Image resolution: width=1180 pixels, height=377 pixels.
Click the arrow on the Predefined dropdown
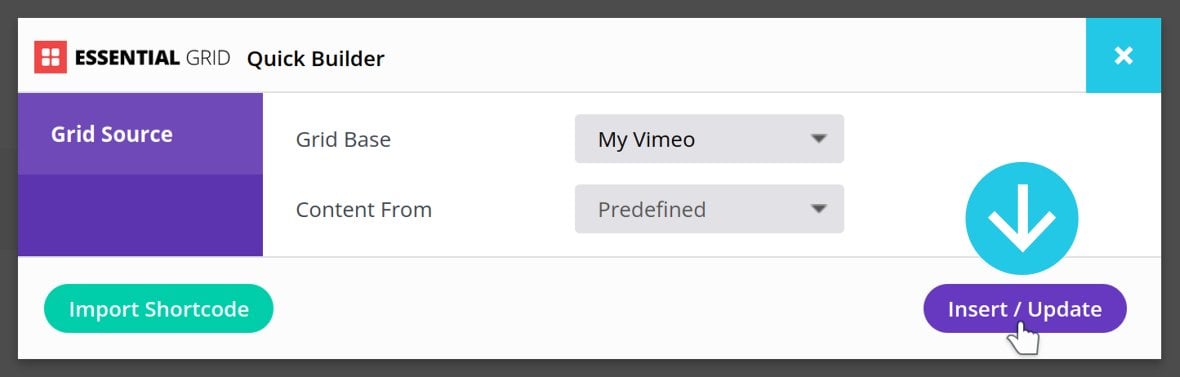pos(819,208)
